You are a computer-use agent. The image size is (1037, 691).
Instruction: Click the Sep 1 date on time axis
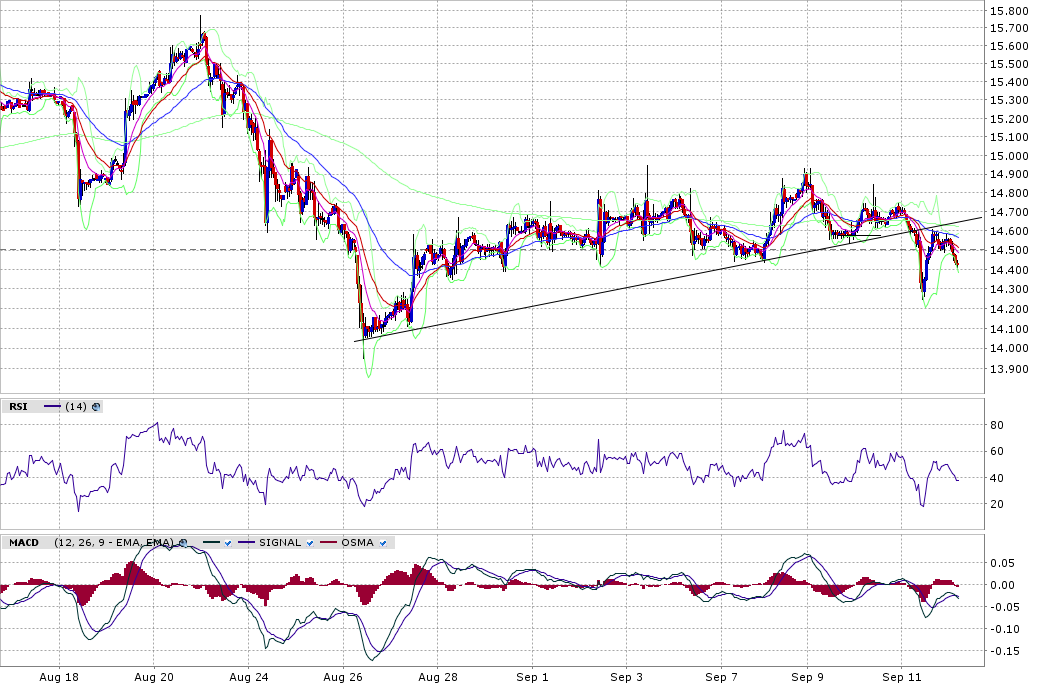tap(532, 677)
